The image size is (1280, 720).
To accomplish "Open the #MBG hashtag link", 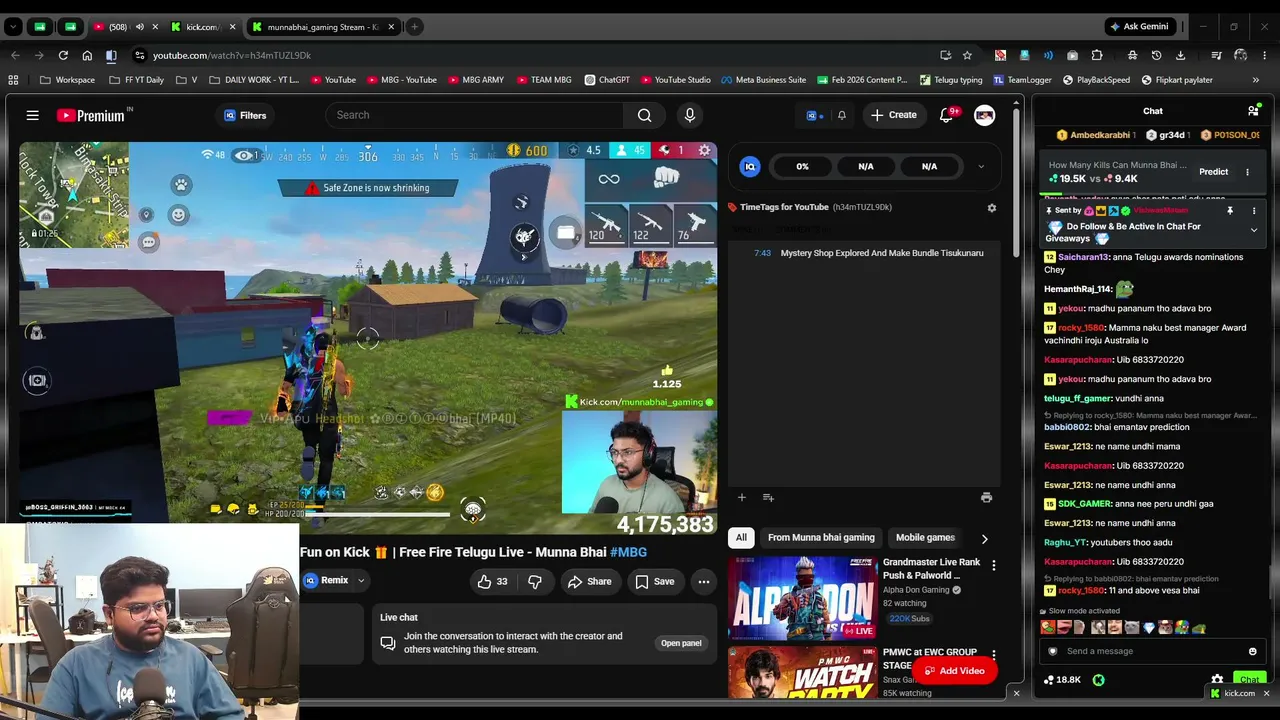I will click(628, 552).
